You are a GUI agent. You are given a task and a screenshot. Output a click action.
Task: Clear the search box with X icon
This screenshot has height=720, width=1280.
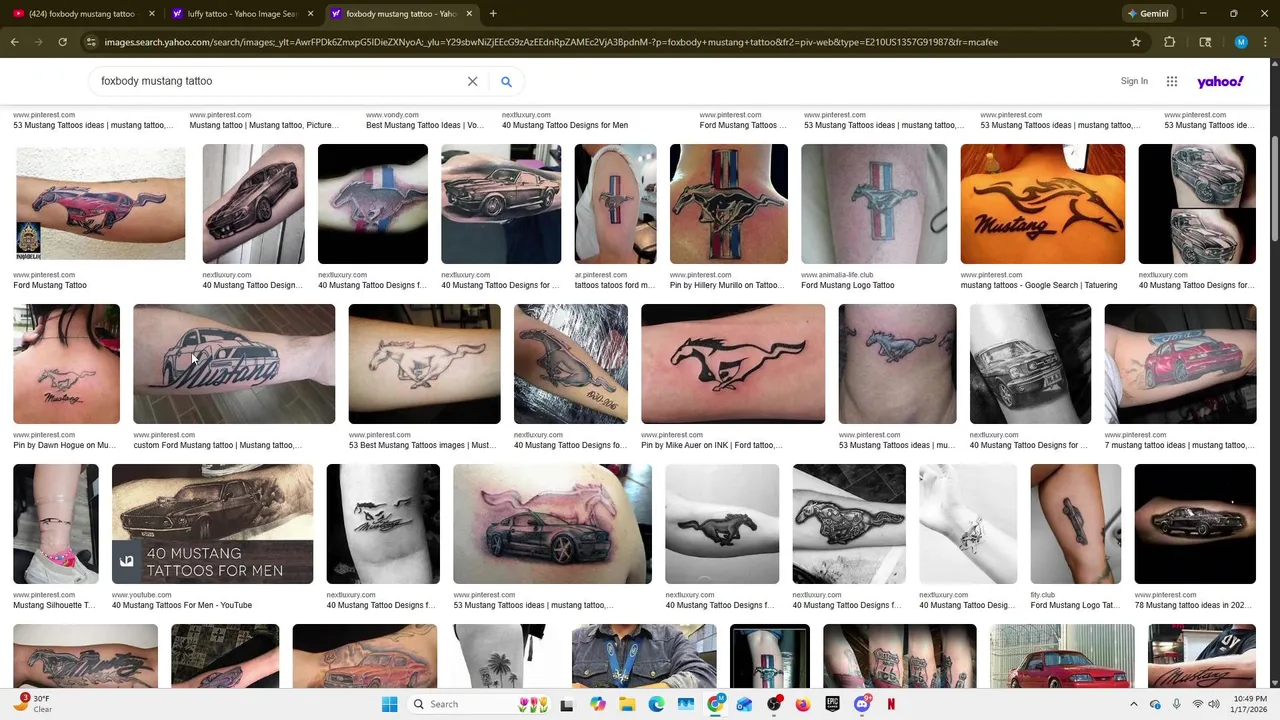(473, 82)
